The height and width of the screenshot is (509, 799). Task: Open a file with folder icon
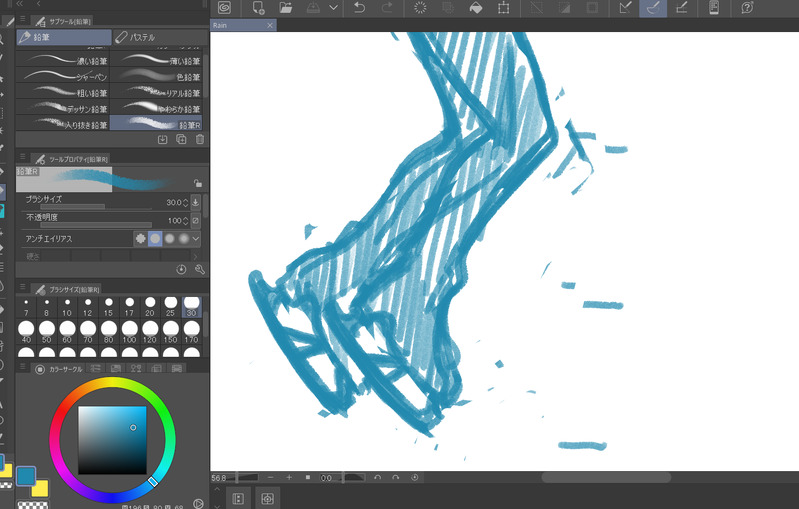coord(286,8)
